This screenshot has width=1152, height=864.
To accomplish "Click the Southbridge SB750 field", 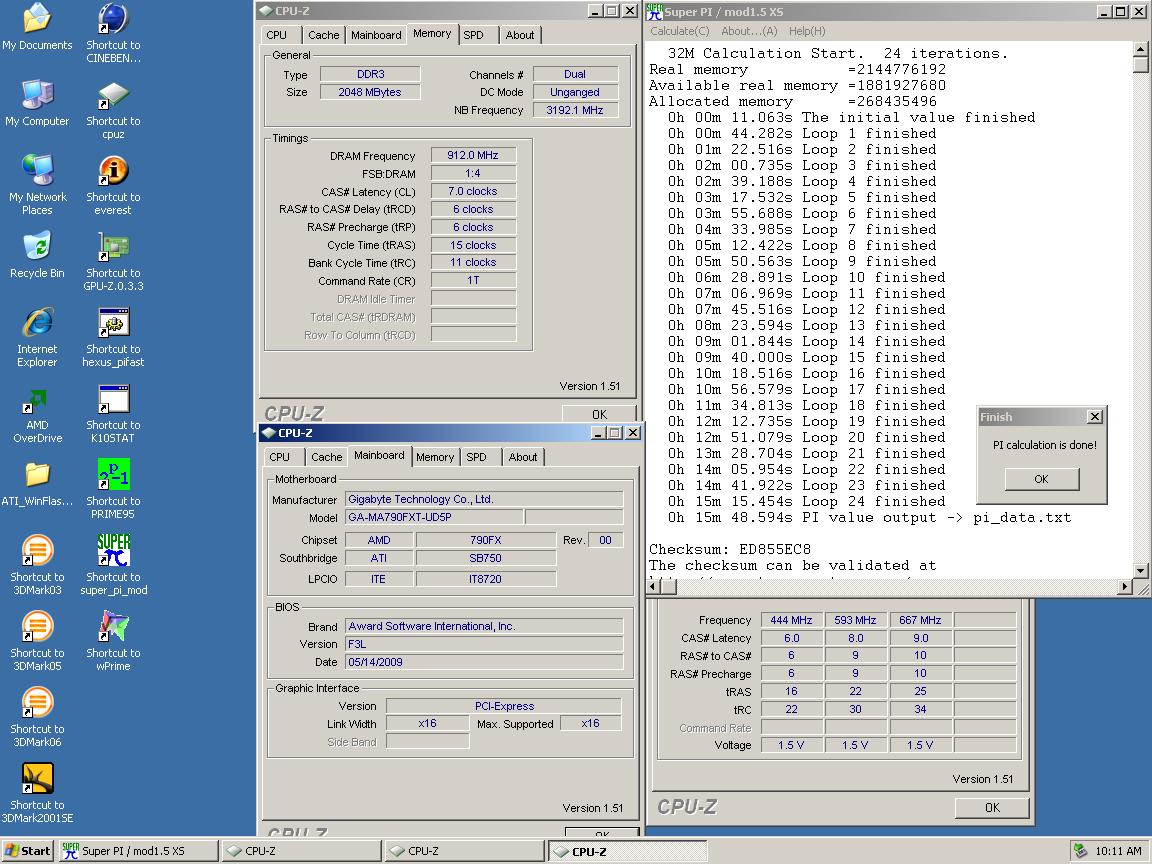I will pyautogui.click(x=486, y=558).
